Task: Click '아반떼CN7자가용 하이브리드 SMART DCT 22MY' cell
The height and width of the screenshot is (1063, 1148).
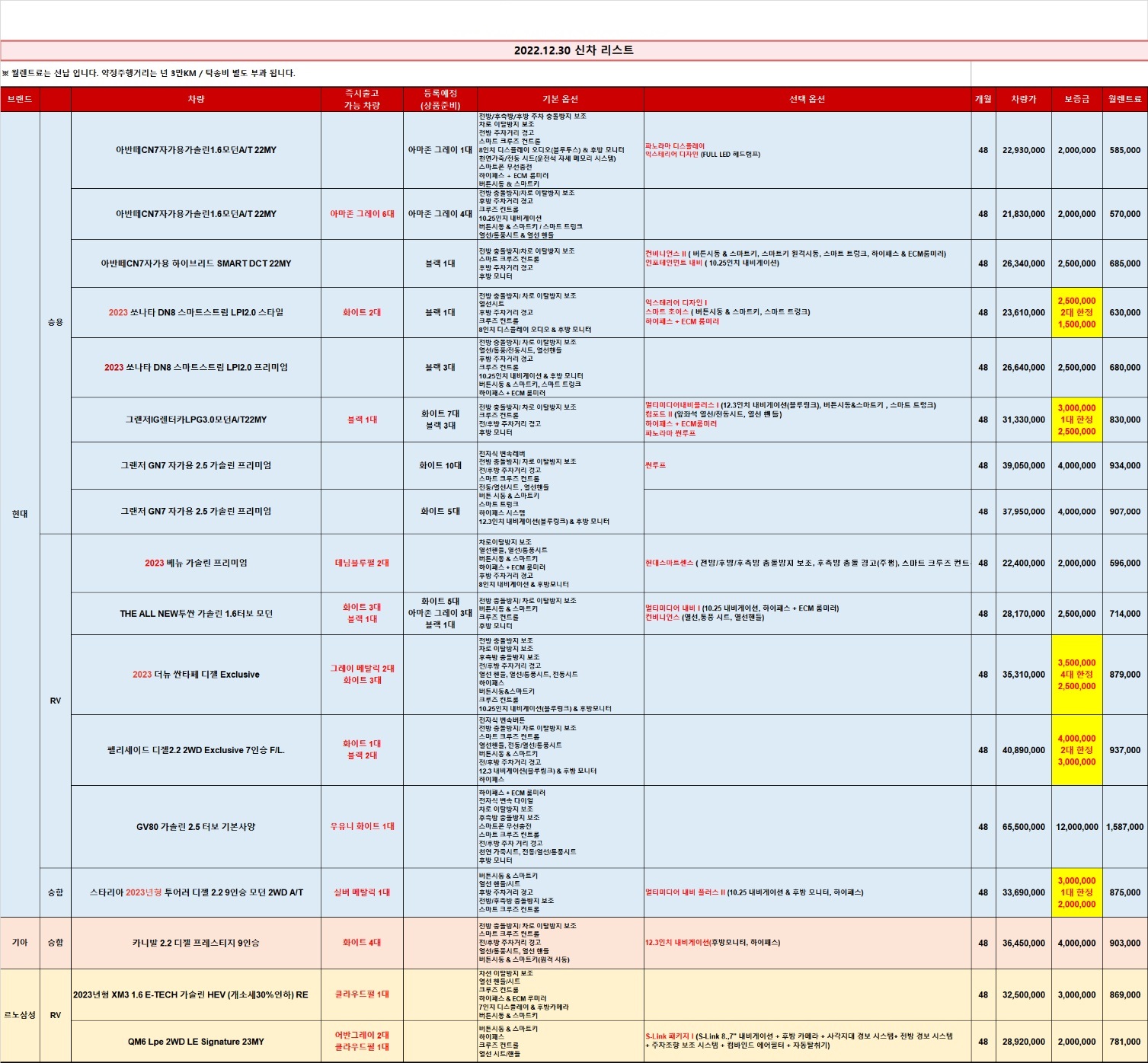Action: coord(196,263)
